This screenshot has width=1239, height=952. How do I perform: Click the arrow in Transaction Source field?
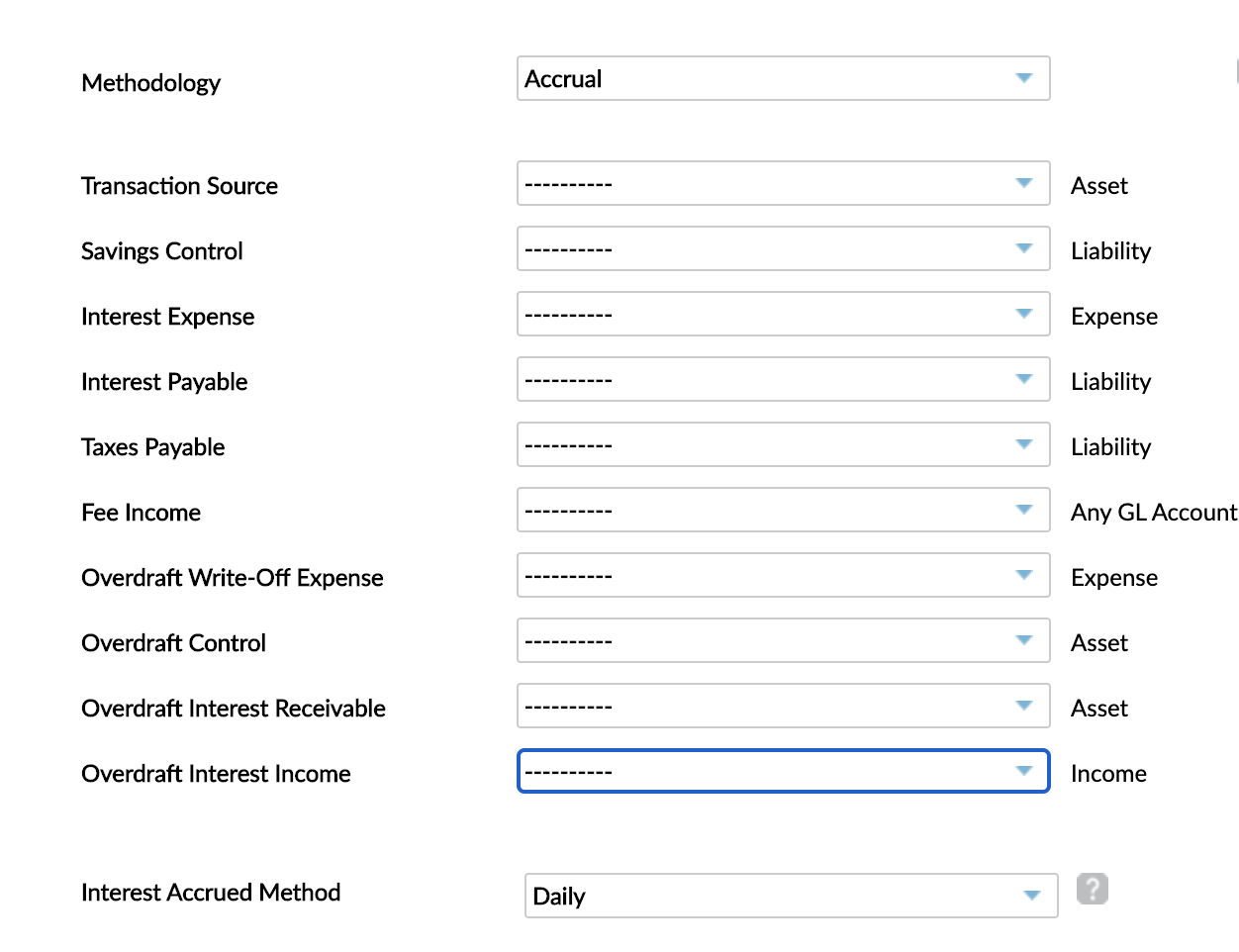tap(1024, 183)
